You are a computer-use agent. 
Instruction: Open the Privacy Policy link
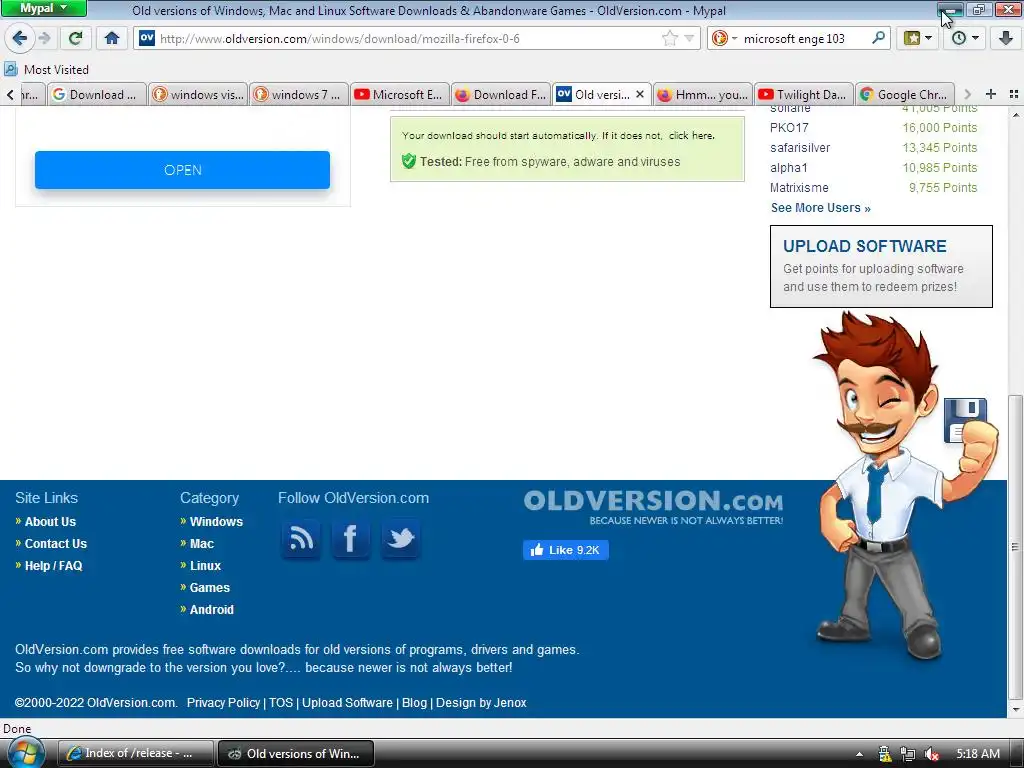click(223, 703)
